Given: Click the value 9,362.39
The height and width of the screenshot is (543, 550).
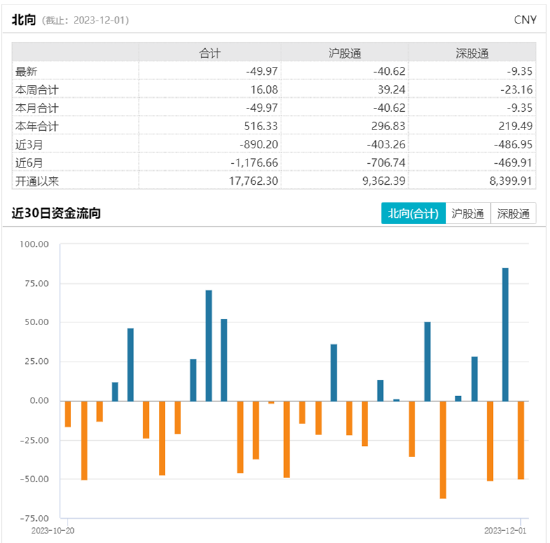Looking at the screenshot, I should (x=384, y=181).
